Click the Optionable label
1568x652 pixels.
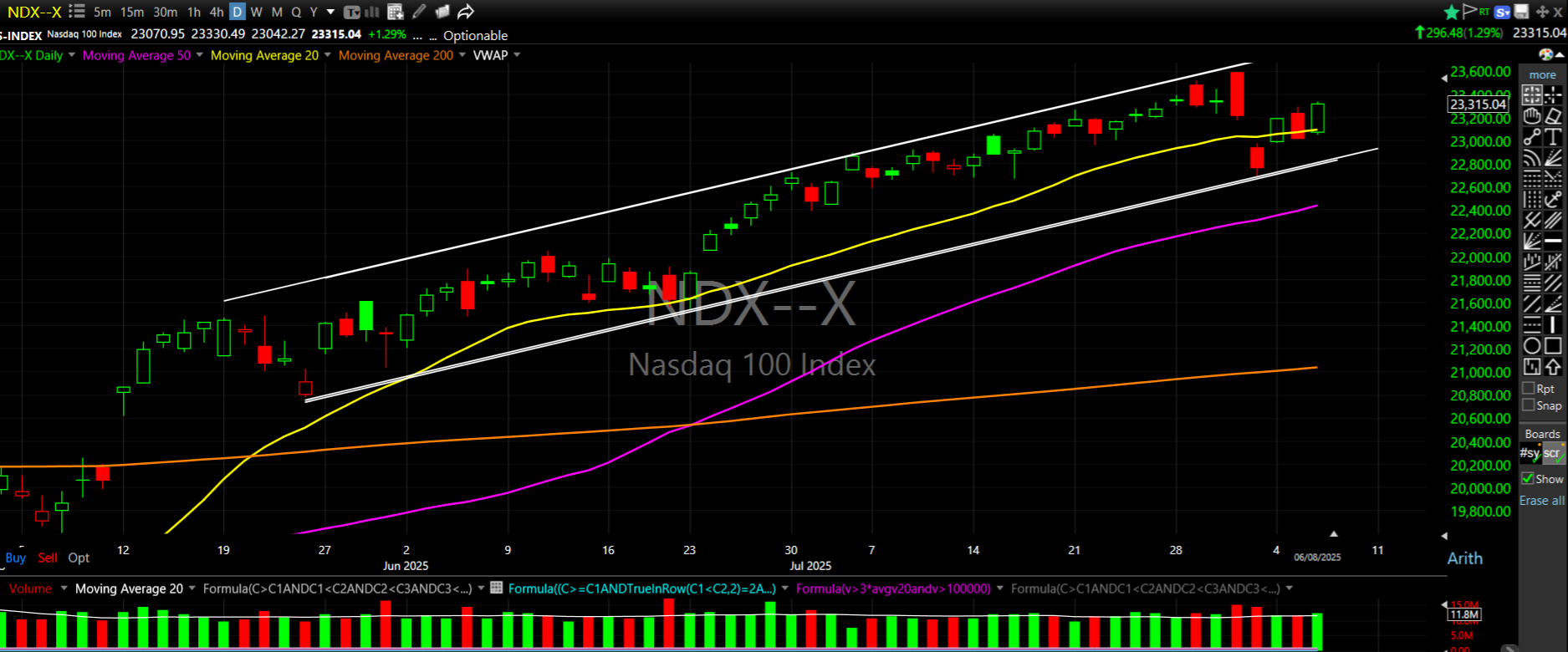(475, 35)
